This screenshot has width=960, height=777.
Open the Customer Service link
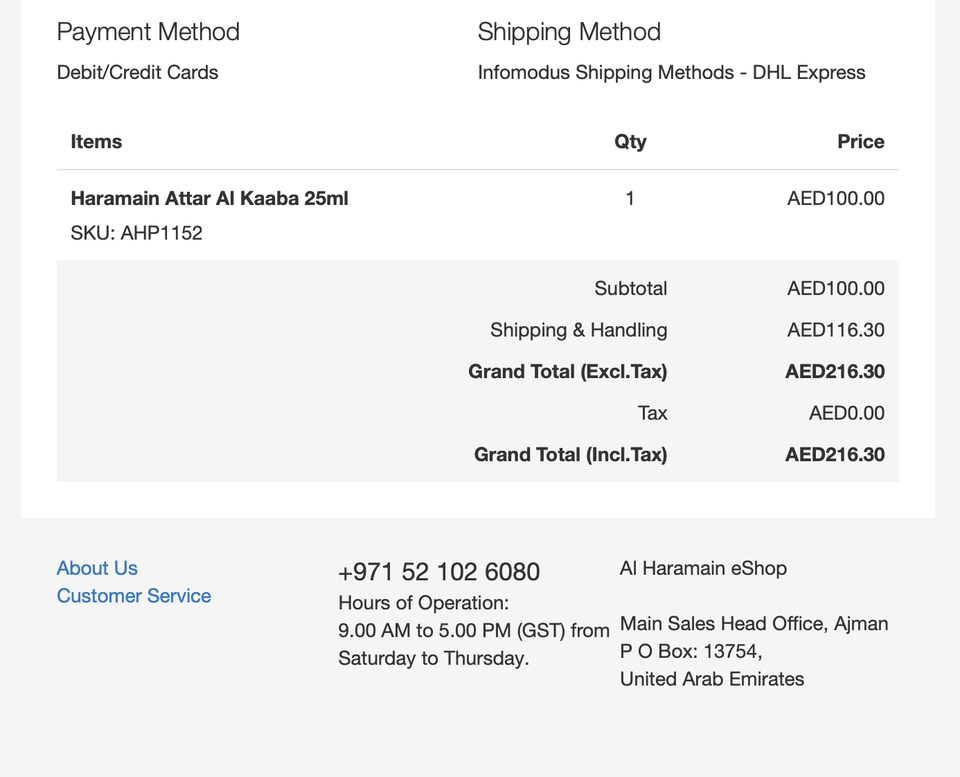point(134,596)
